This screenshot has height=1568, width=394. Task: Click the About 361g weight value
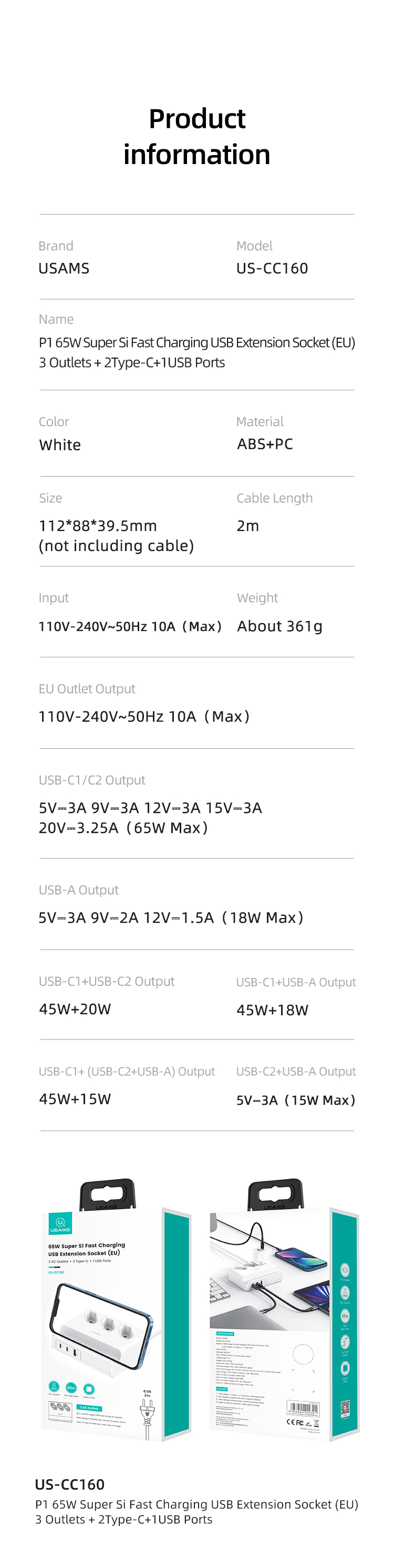(x=279, y=626)
